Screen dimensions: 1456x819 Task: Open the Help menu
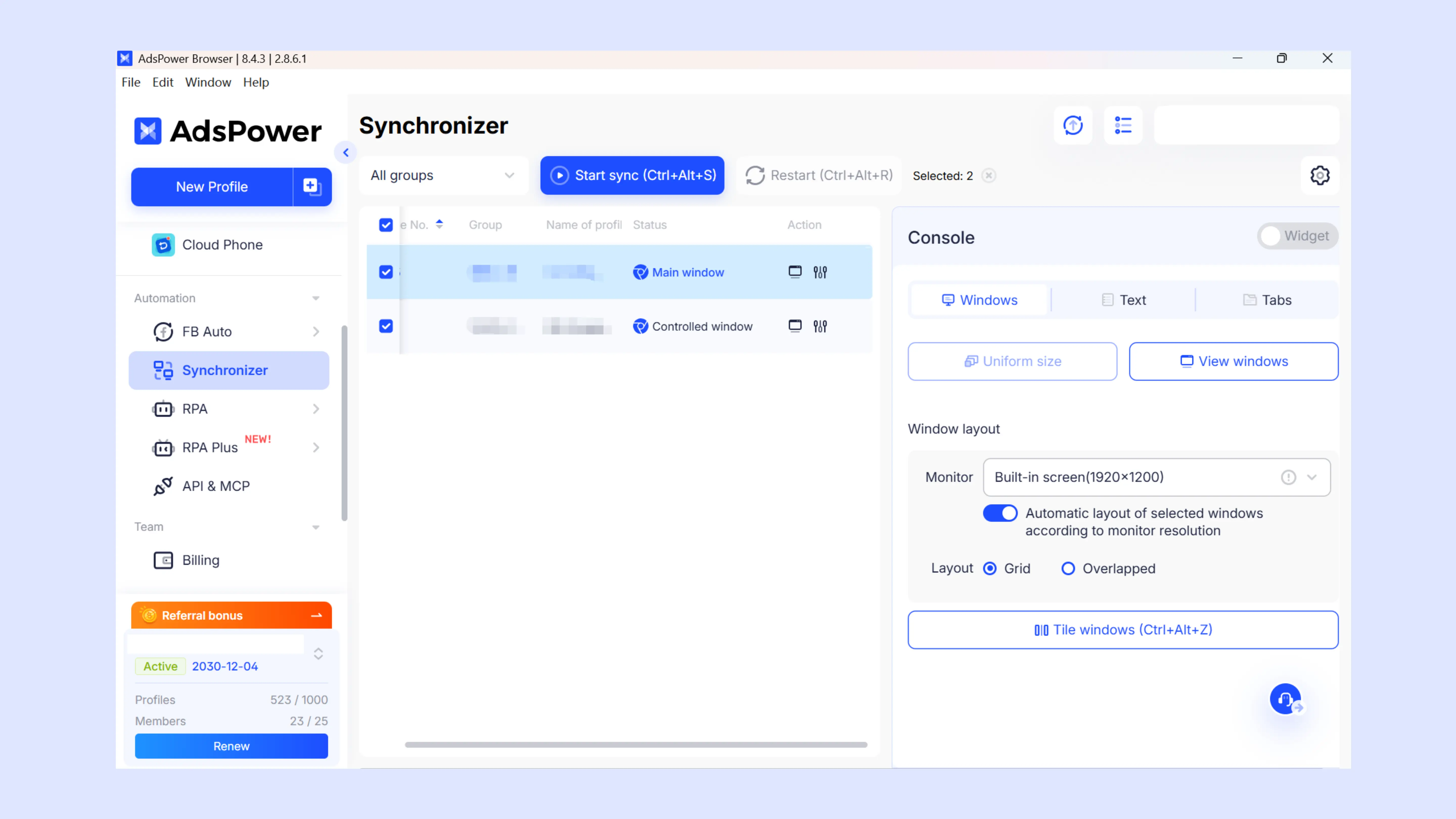tap(256, 82)
